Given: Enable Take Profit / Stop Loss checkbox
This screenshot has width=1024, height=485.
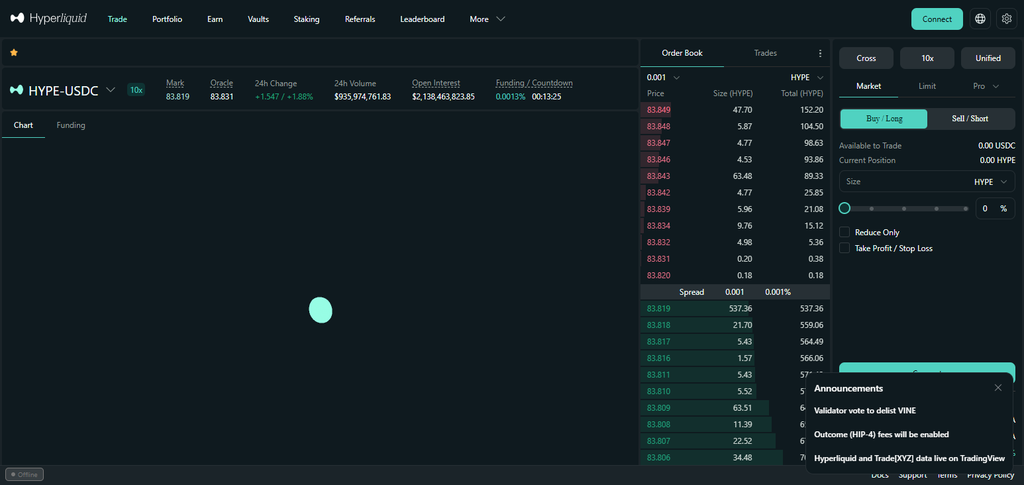Looking at the screenshot, I should pos(844,248).
